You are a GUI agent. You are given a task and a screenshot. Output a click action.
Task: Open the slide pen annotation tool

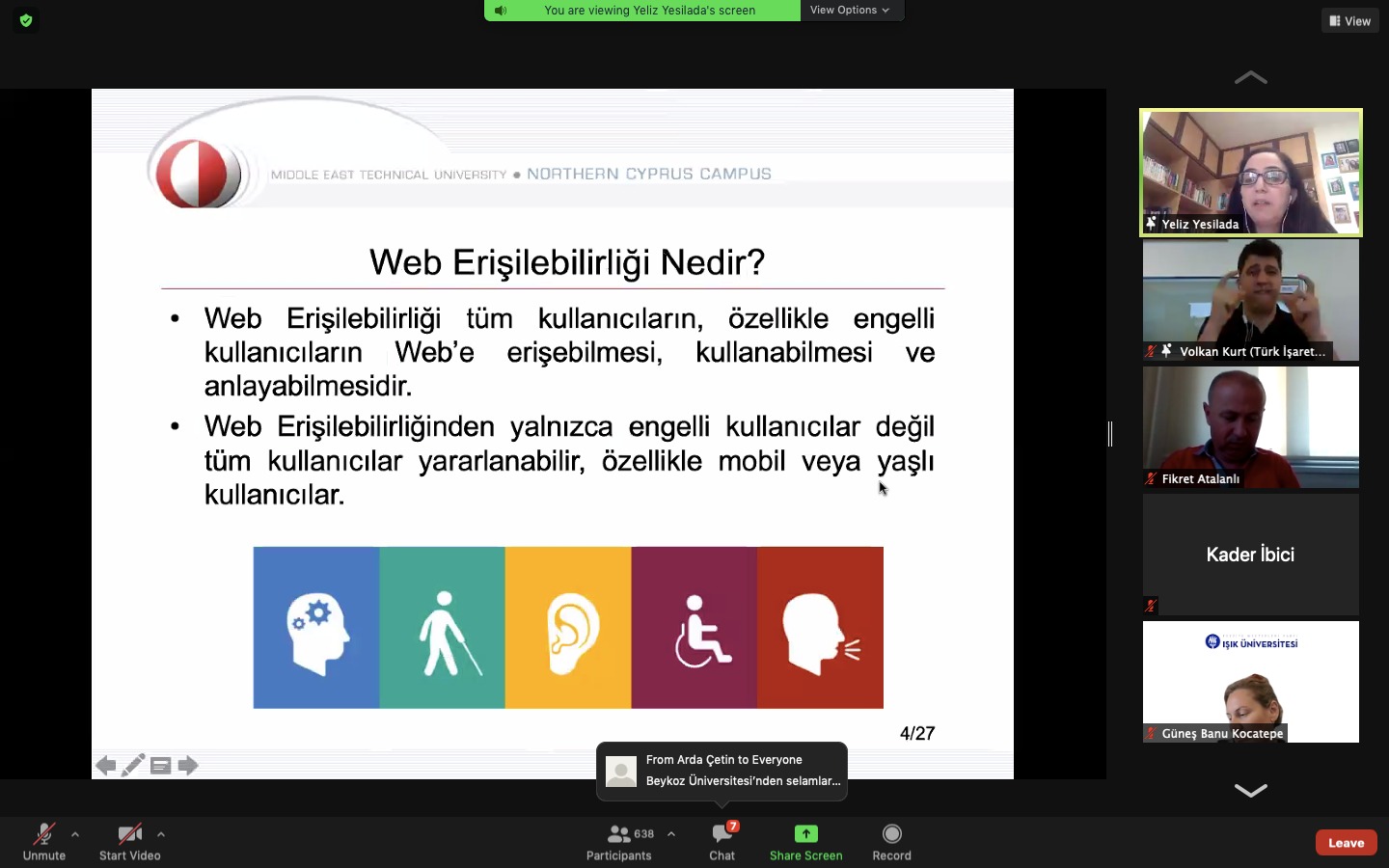[133, 766]
